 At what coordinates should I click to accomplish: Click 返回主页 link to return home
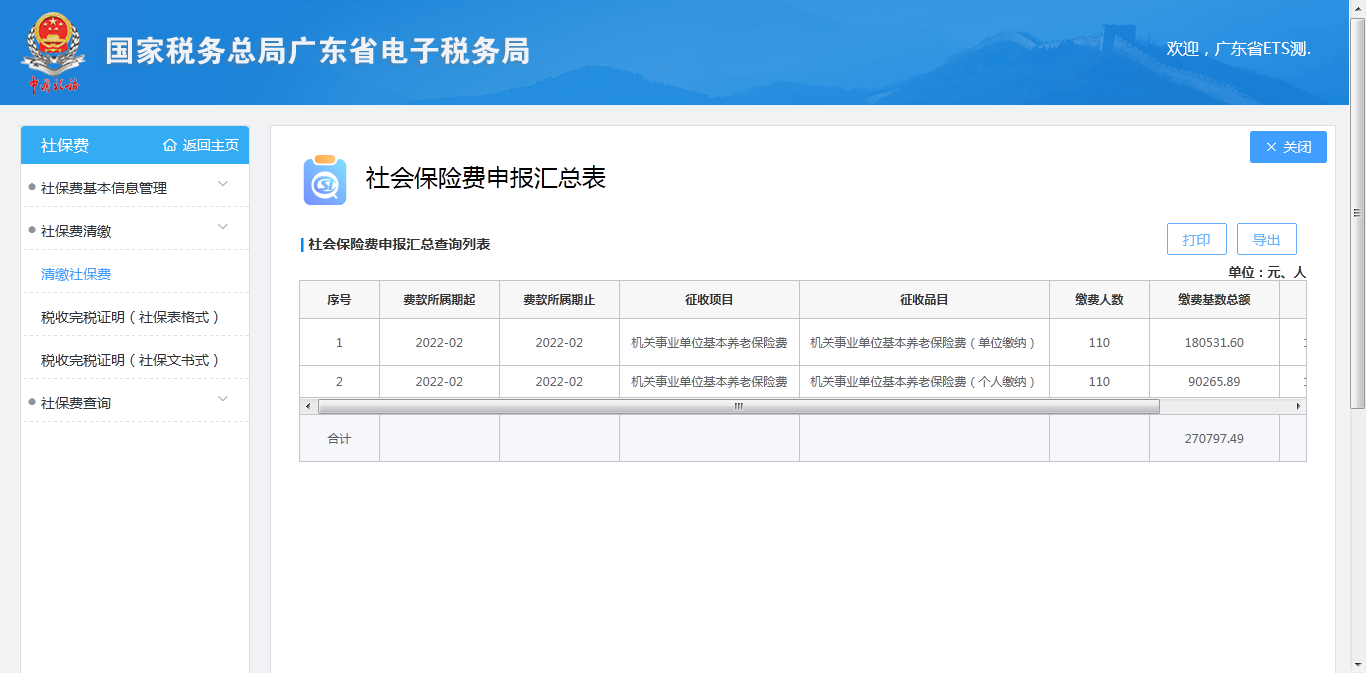click(210, 146)
